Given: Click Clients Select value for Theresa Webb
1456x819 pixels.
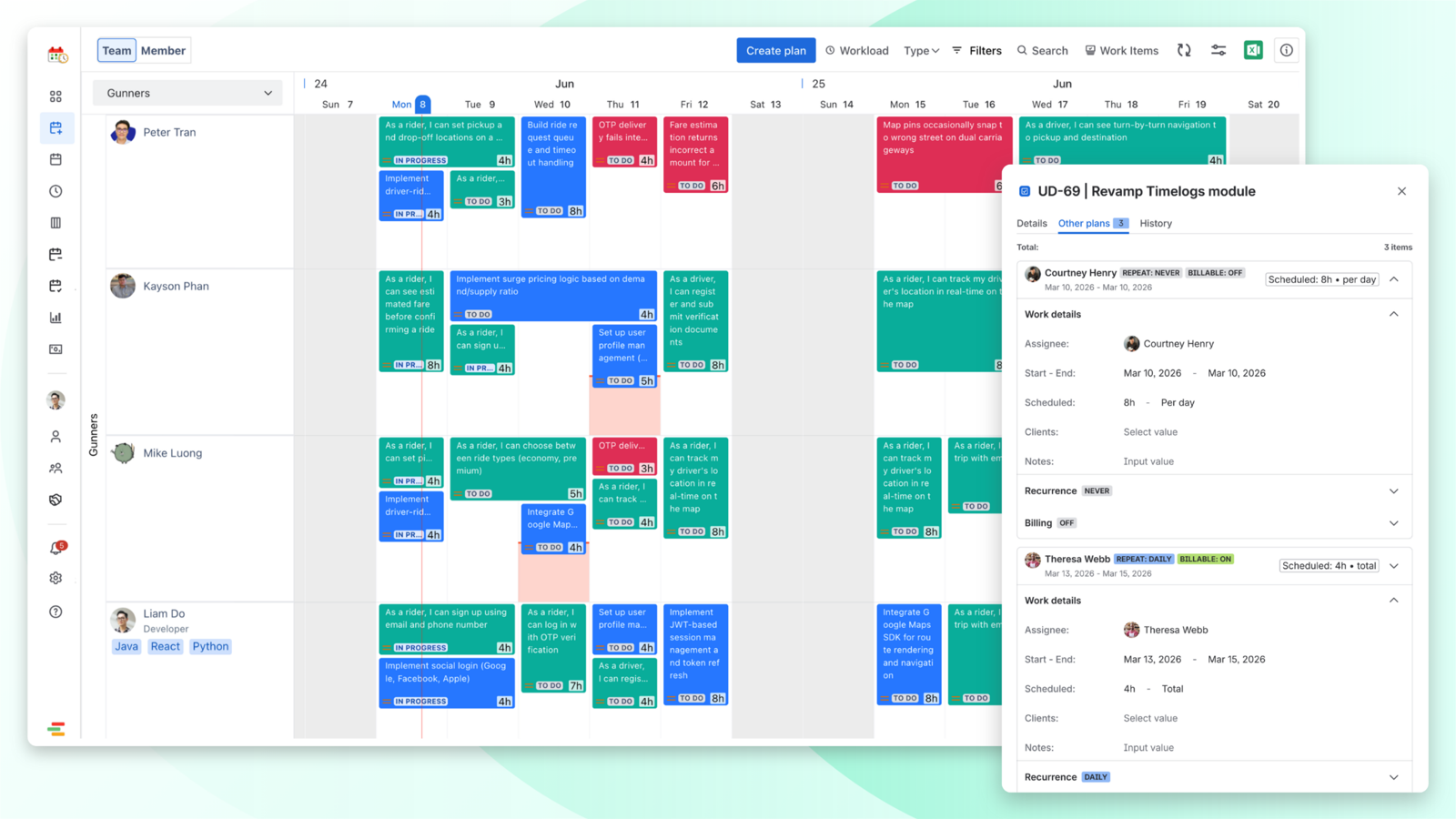Looking at the screenshot, I should tap(1150, 718).
